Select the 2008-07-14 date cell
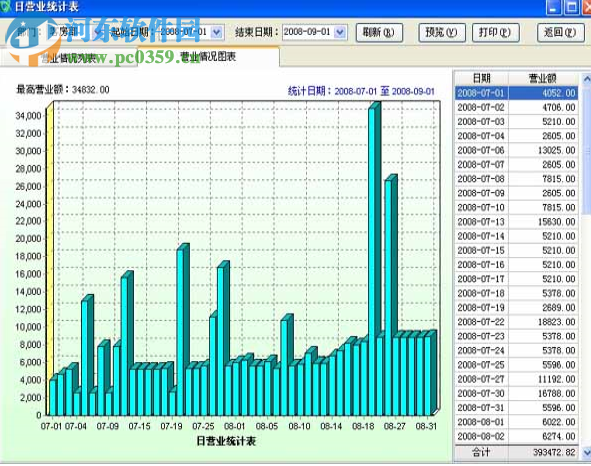This screenshot has height=466, width=591. coord(481,236)
